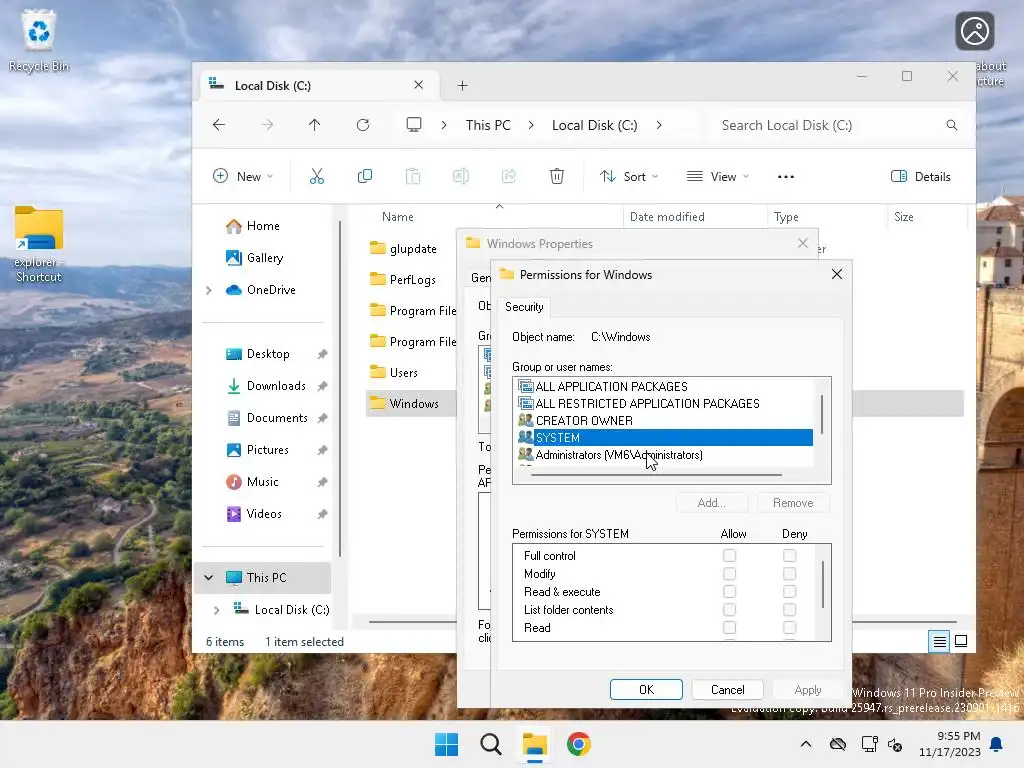
Task: Select the Security tab in Permissions dialog
Action: [524, 307]
